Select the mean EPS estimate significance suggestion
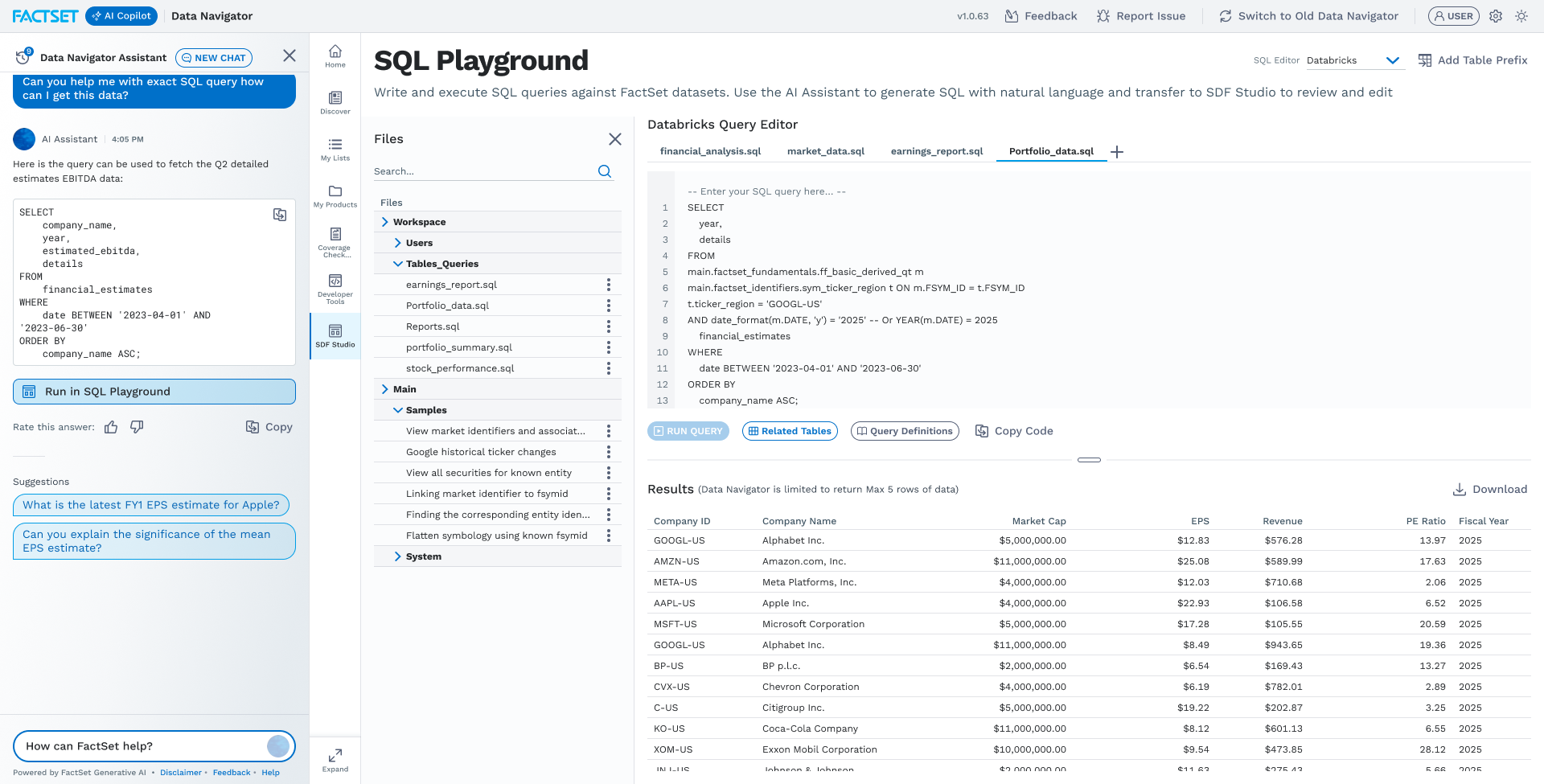The width and height of the screenshot is (1544, 784). click(x=154, y=541)
